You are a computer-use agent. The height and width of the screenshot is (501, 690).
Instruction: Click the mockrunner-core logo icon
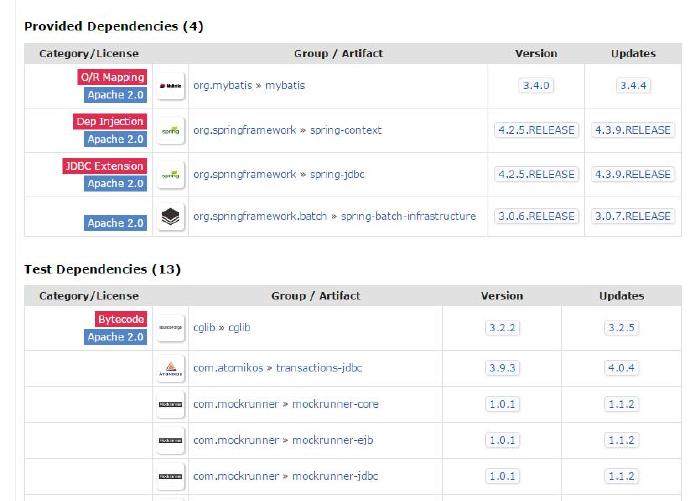point(170,404)
